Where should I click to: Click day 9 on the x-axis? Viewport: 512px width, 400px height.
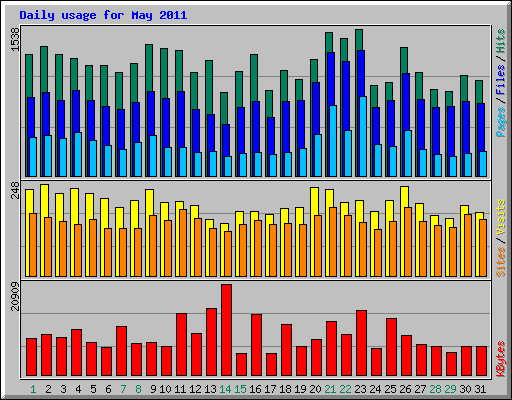click(153, 389)
